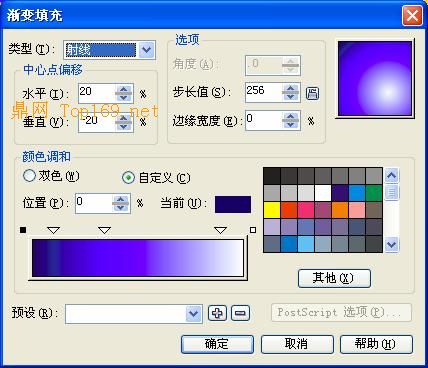Click the minus icon to delete preset
The height and width of the screenshot is (368, 428).
click(x=240, y=313)
